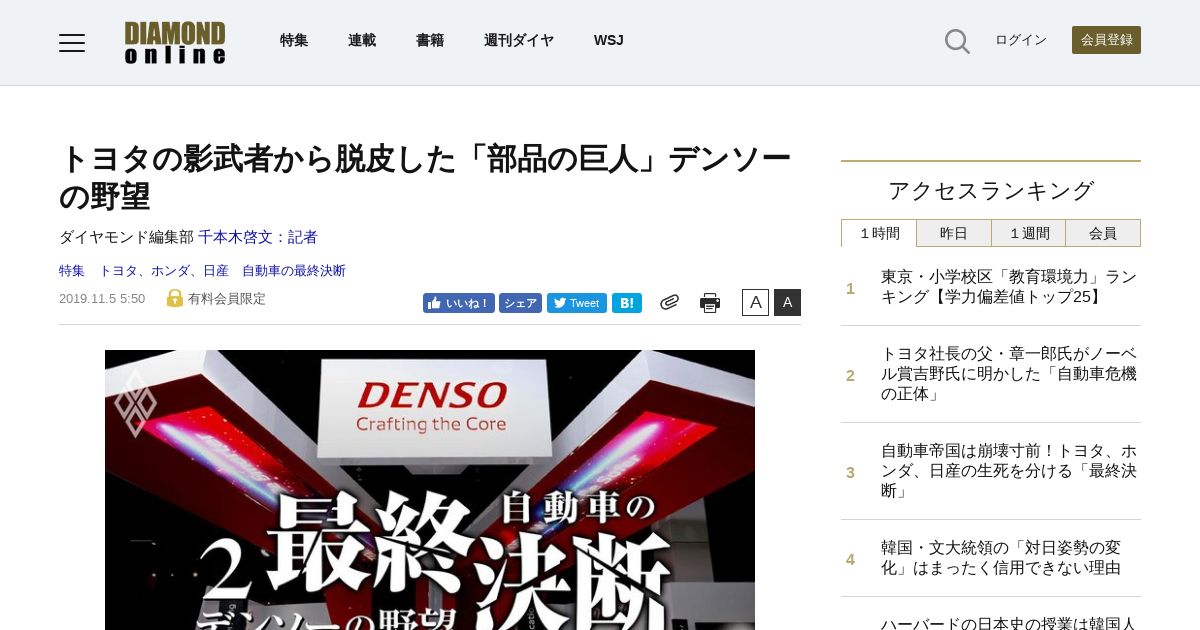This screenshot has width=1200, height=630.
Task: Open 特集 in top navigation
Action: tap(294, 40)
